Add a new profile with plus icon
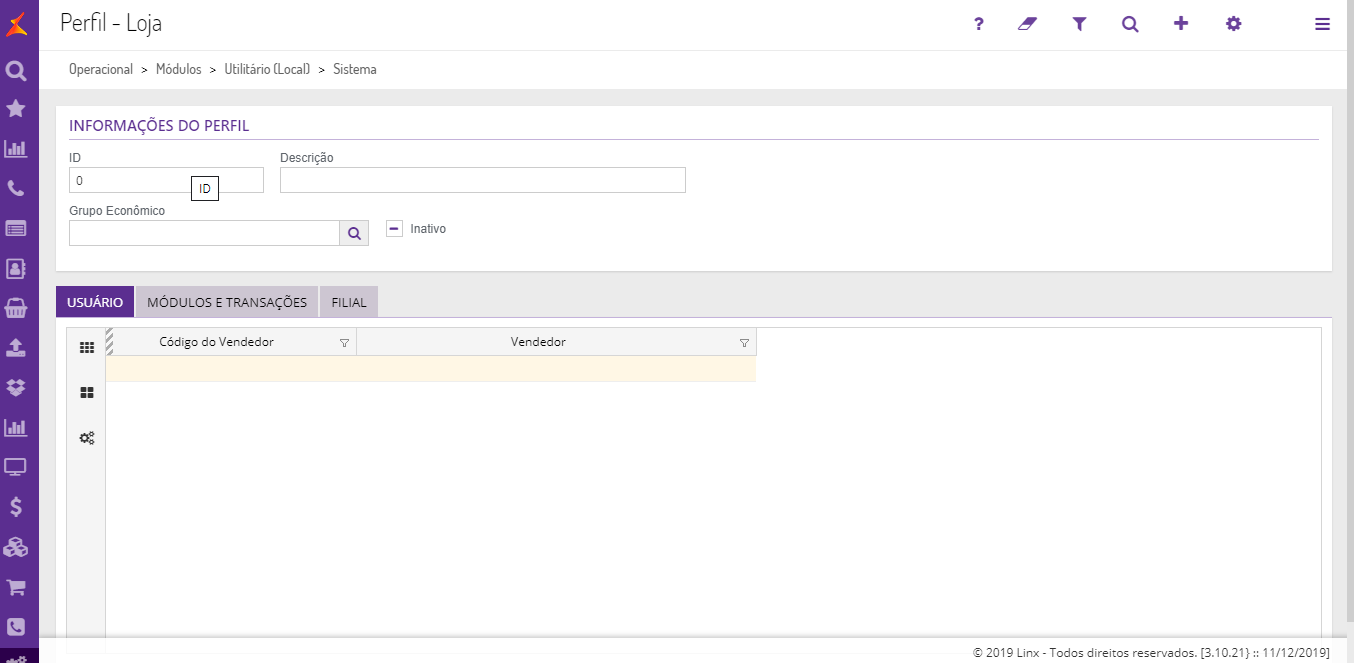 pyautogui.click(x=1181, y=24)
